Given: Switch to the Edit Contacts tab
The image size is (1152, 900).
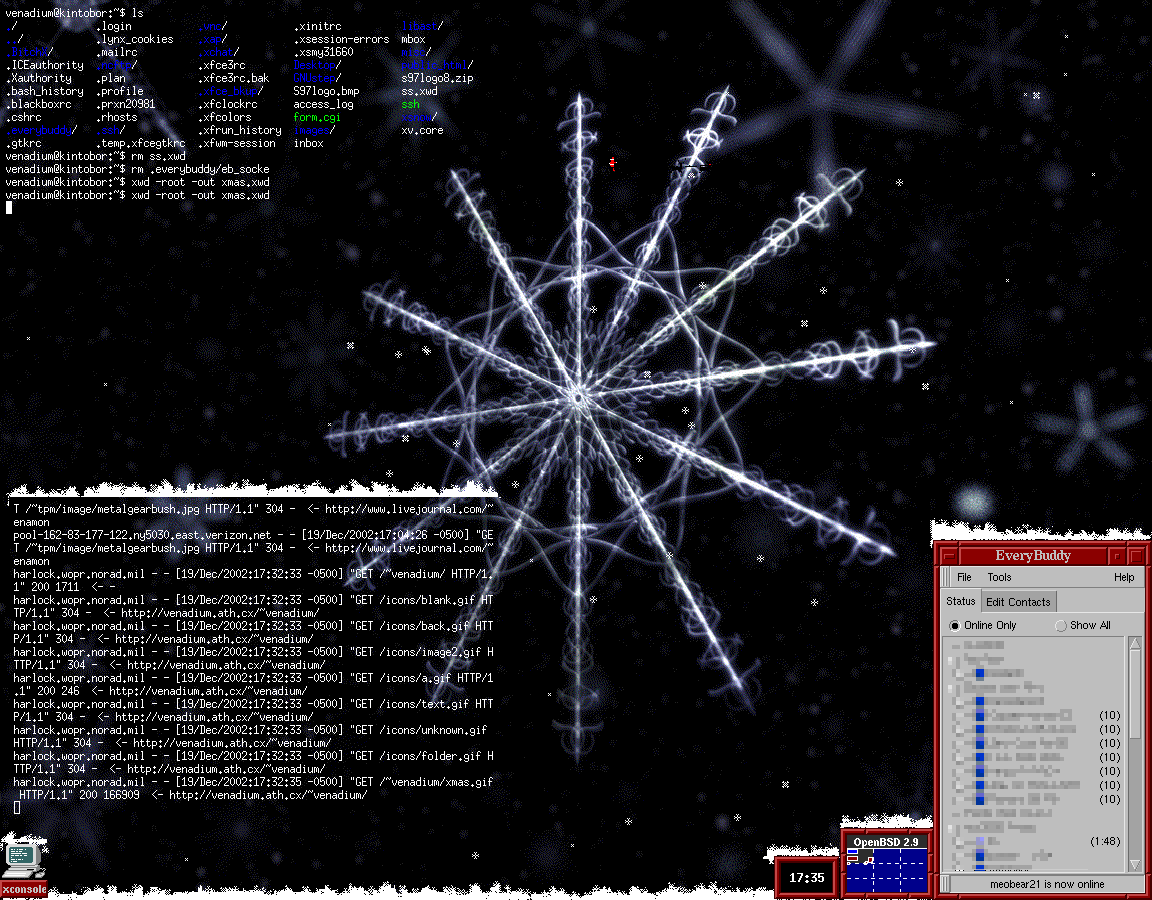Looking at the screenshot, I should pyautogui.click(x=1018, y=602).
